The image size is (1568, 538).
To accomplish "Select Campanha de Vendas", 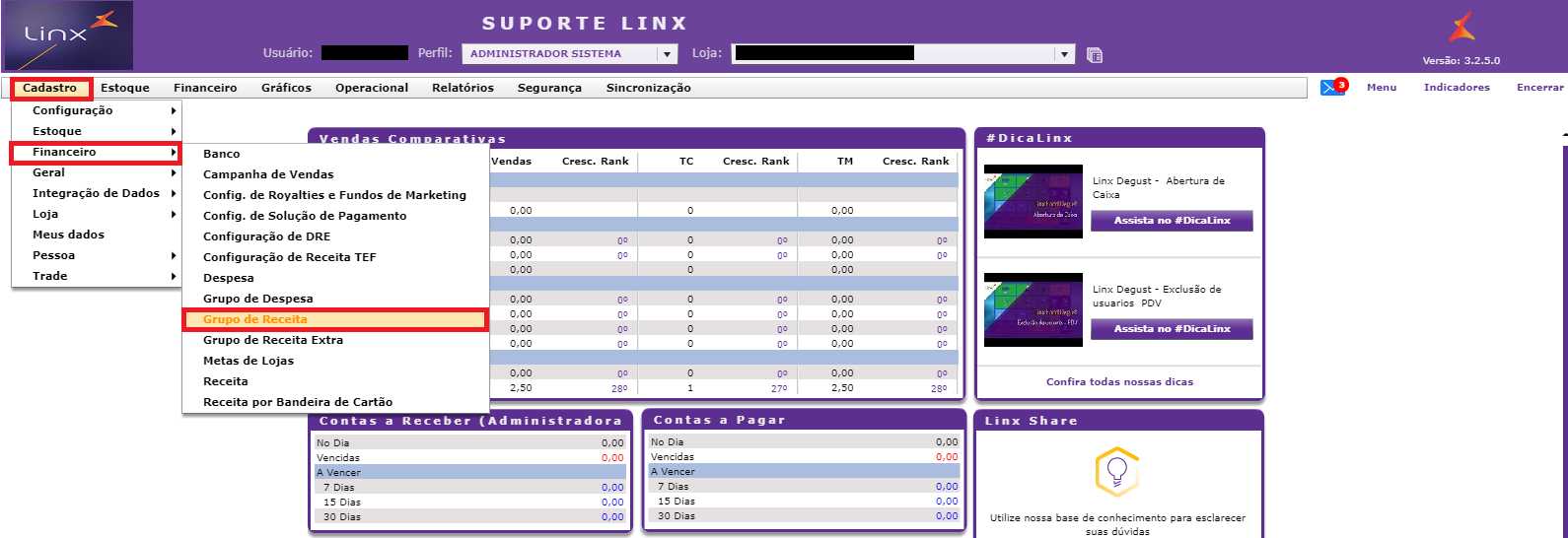I will [x=335, y=174].
